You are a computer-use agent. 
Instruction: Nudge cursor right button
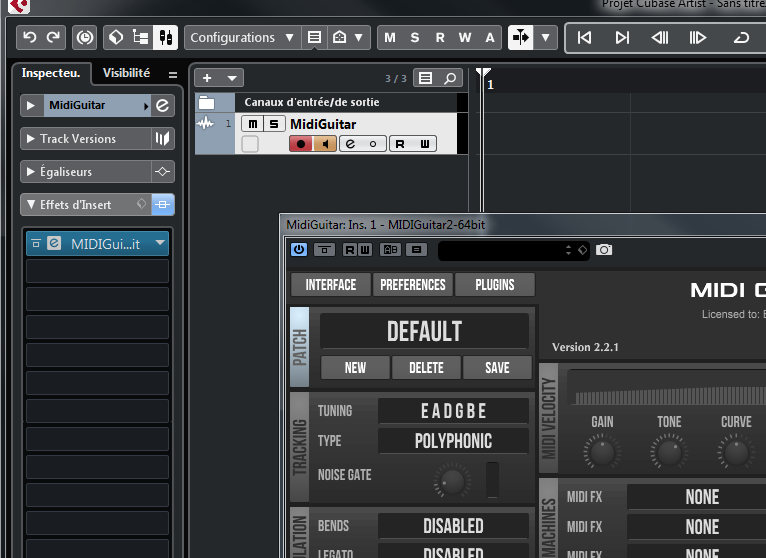coord(697,38)
